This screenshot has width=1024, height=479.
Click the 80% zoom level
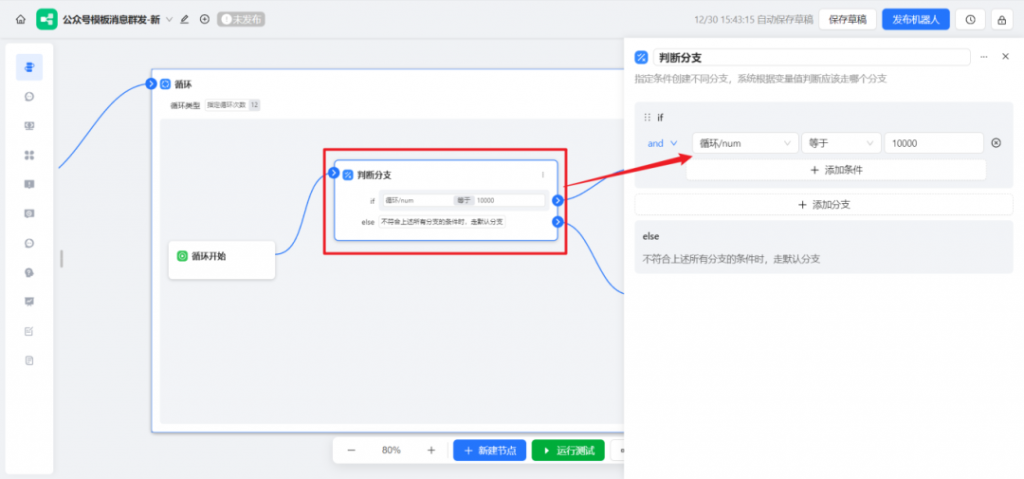pos(391,450)
